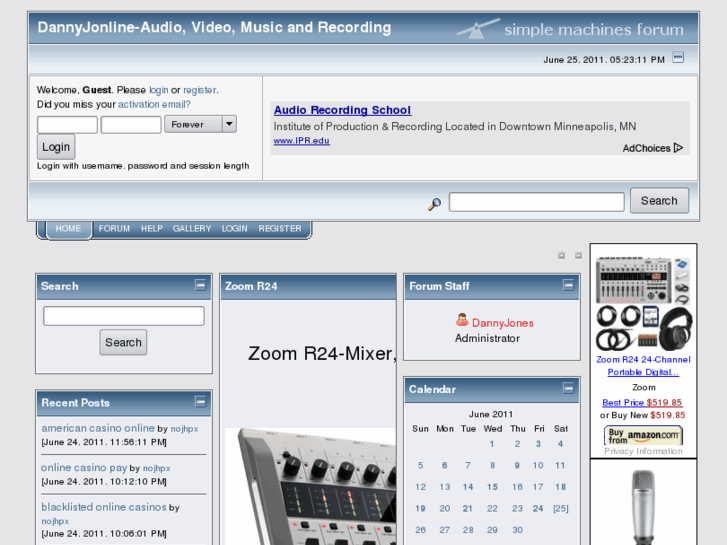Follow the login link in welcome text
Screen dimensions: 727x545
(159, 90)
